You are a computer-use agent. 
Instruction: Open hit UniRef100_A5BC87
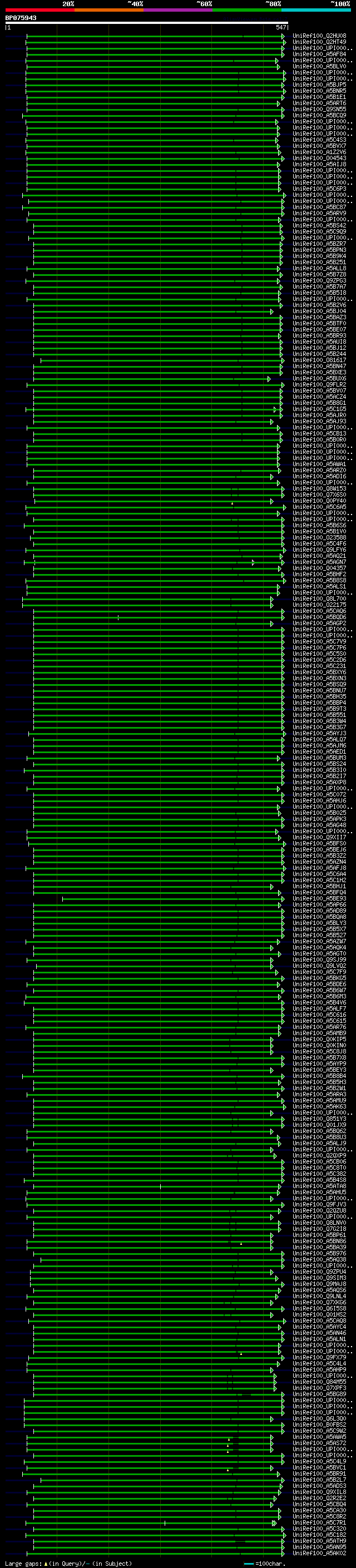(319, 207)
